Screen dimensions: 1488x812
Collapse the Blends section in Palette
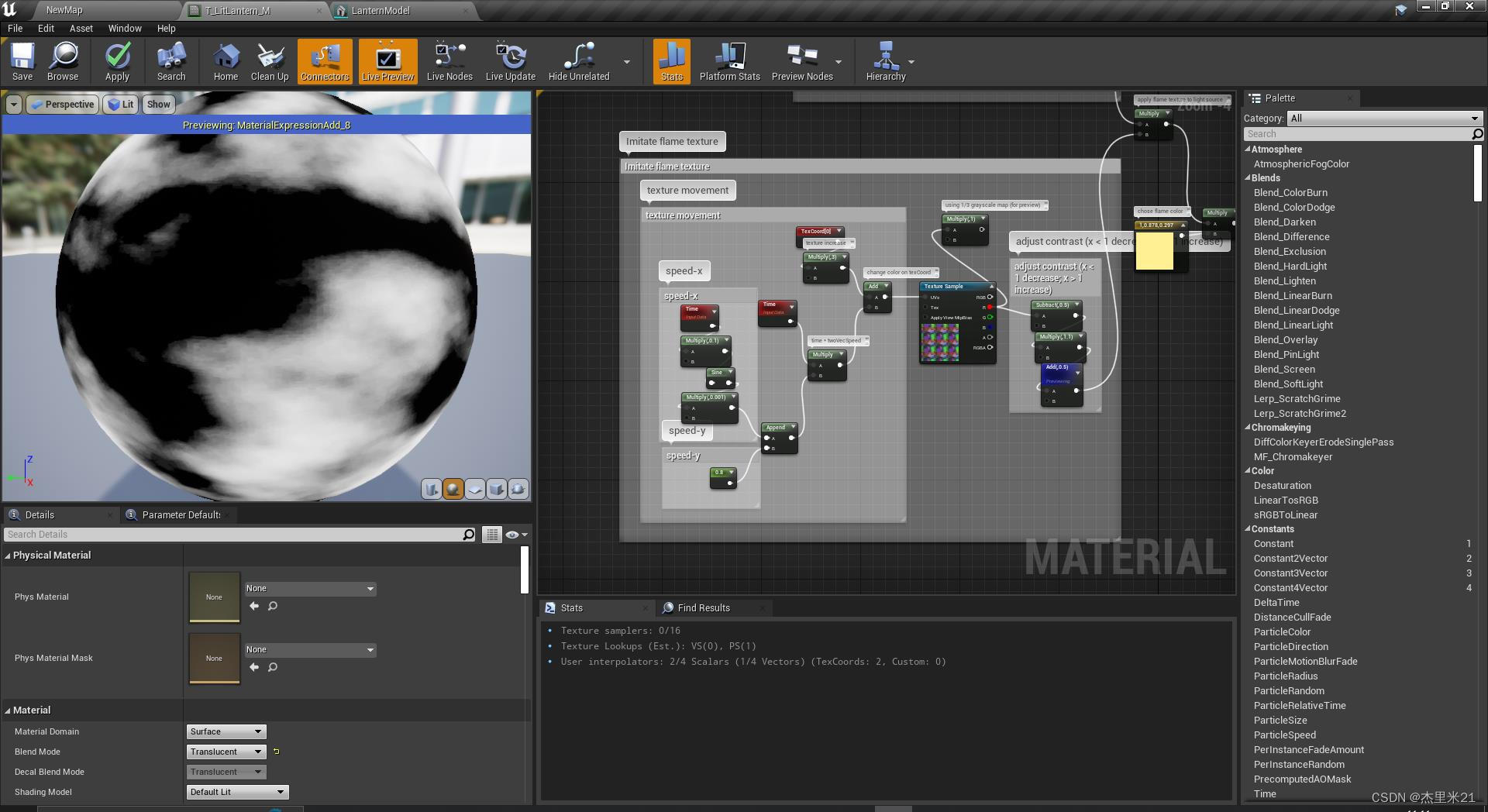pos(1250,177)
